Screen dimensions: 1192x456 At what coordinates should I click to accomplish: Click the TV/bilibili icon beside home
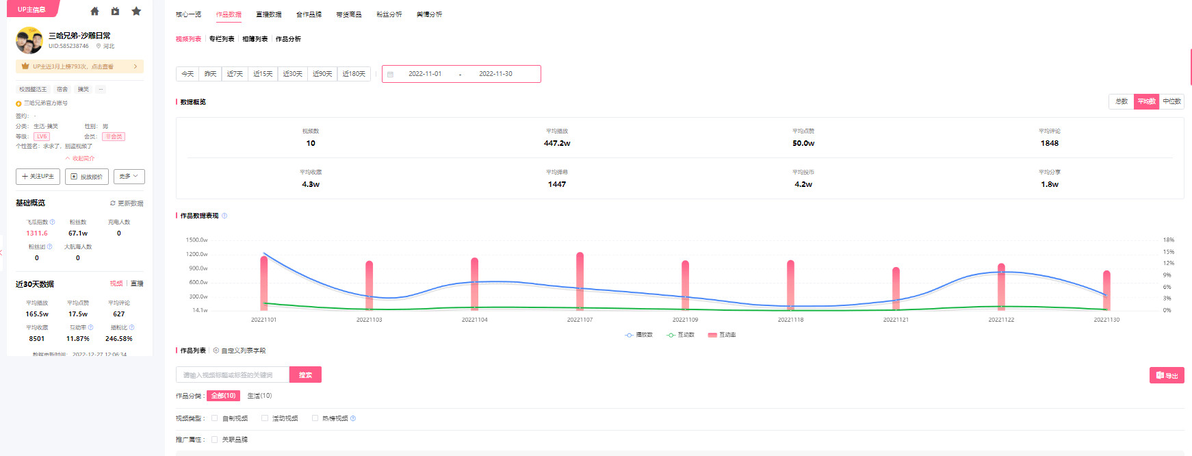click(115, 11)
